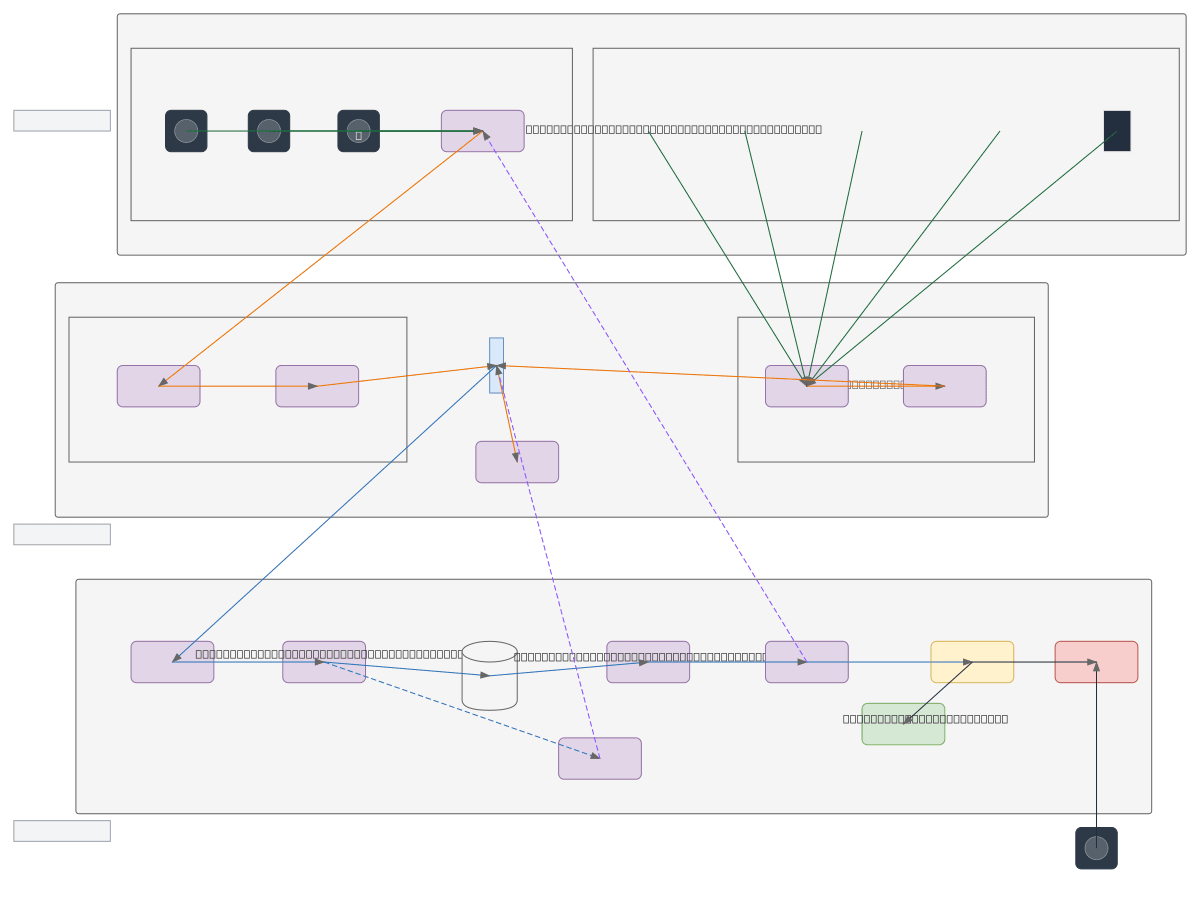This screenshot has width=1200, height=902.
Task: Click the red node in the bottom row
Action: pos(1096,662)
